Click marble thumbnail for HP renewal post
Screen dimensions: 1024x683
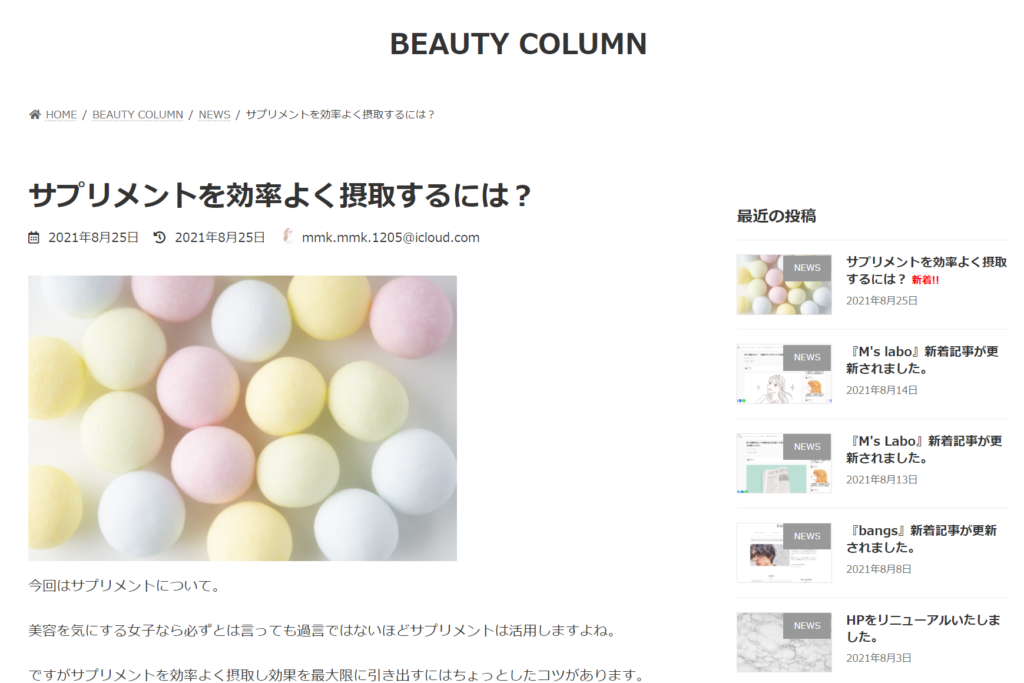[784, 642]
